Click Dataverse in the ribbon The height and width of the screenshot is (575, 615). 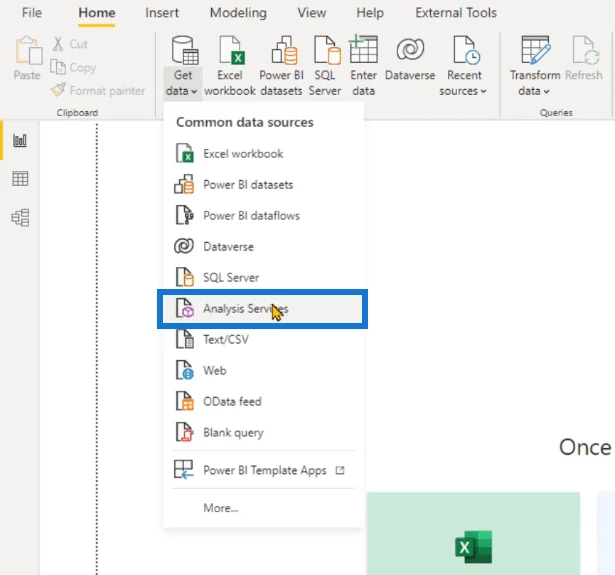tap(410, 59)
